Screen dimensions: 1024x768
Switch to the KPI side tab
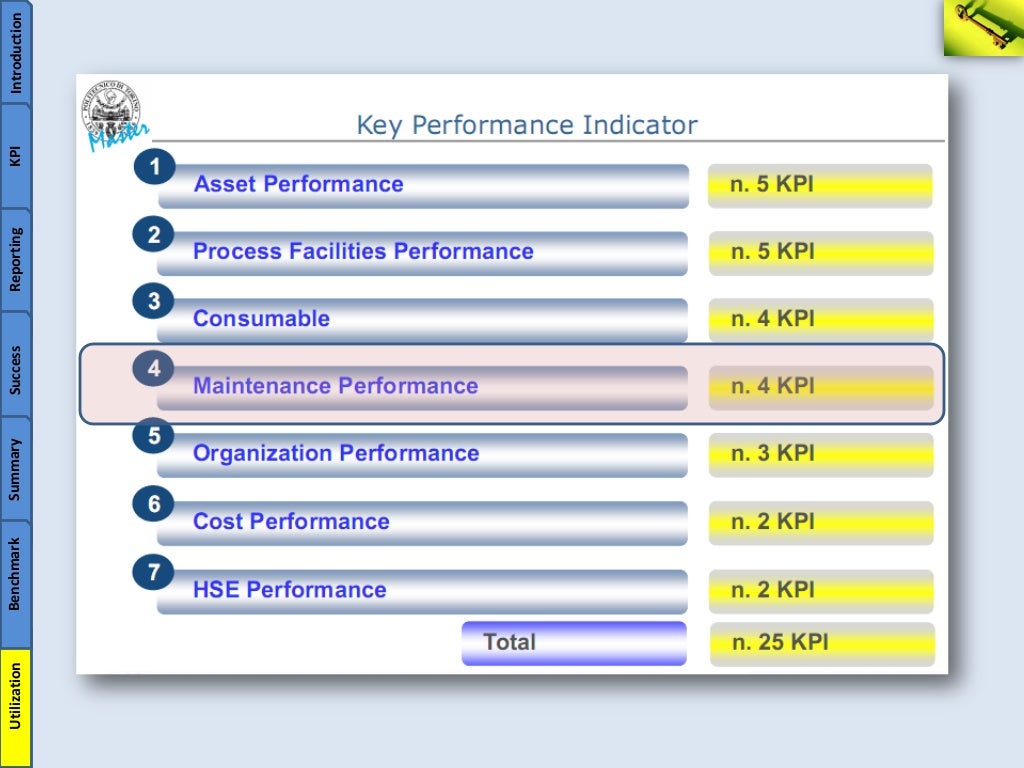tap(16, 157)
